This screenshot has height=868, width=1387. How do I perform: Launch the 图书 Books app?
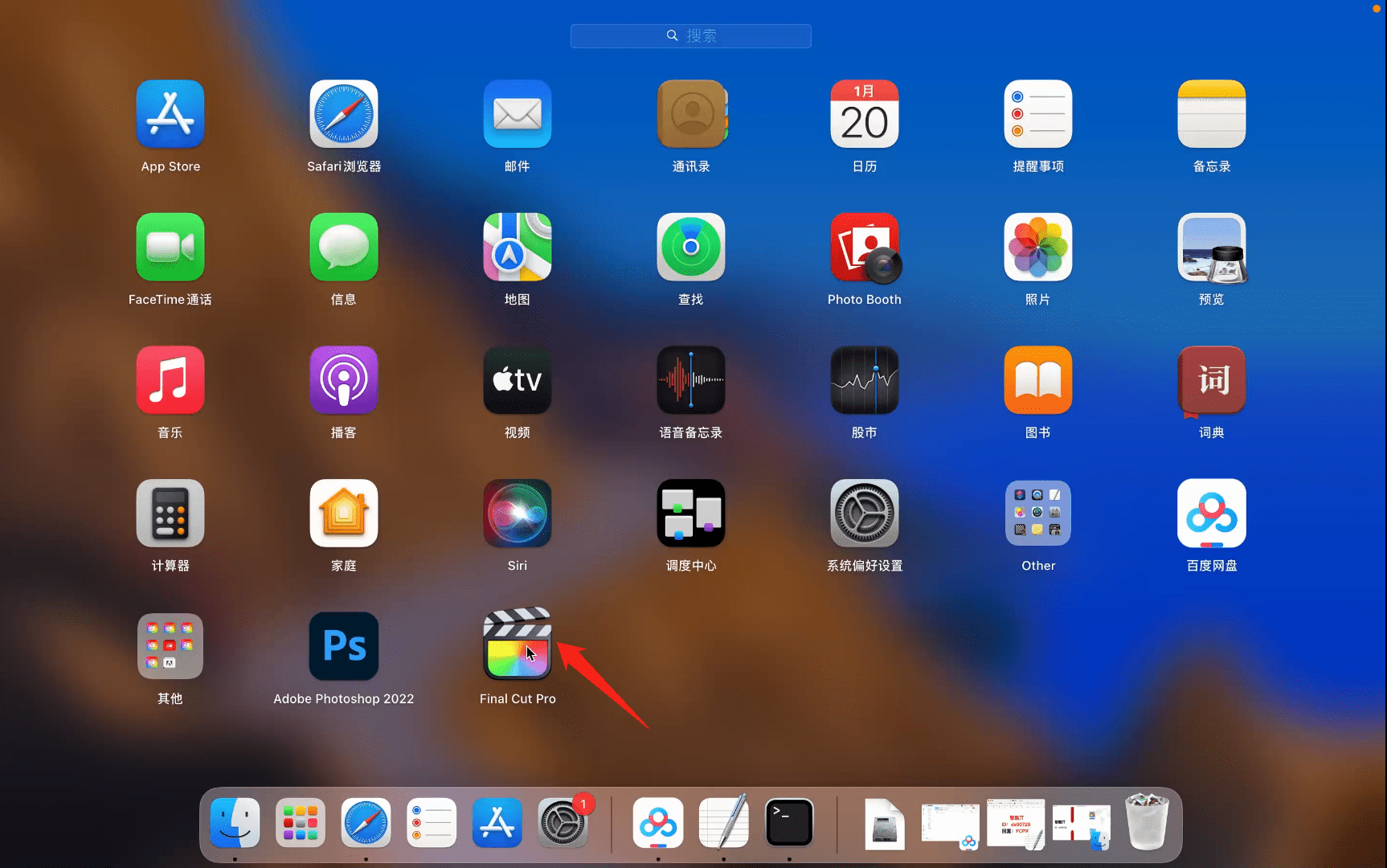1038,380
